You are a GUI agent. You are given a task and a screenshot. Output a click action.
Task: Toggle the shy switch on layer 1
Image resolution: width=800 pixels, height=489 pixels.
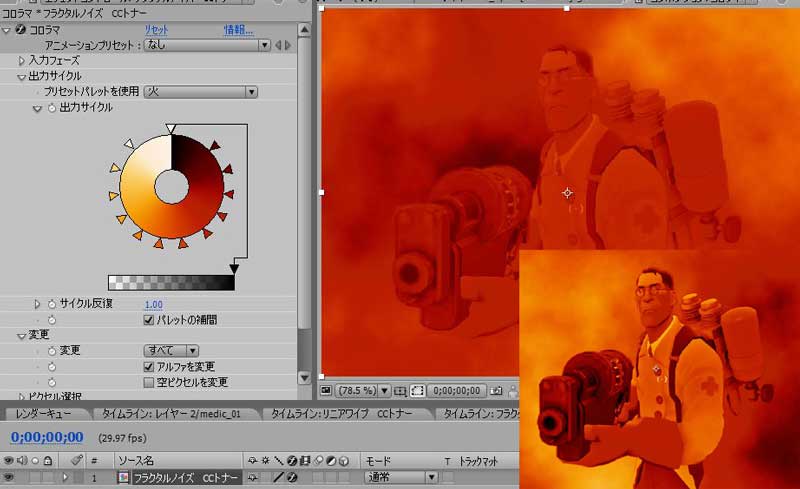coord(253,478)
